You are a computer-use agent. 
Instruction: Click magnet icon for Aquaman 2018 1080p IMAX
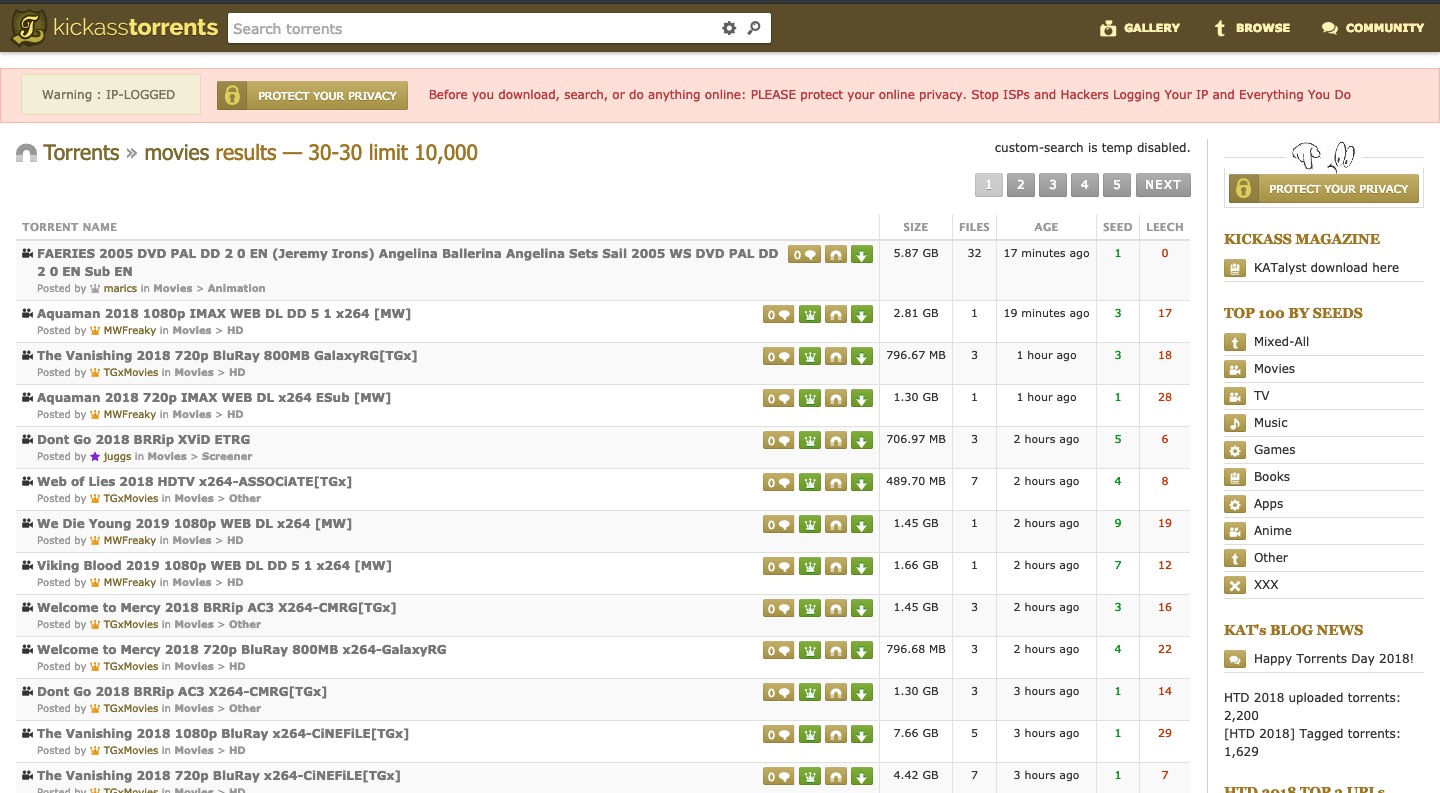pos(835,314)
